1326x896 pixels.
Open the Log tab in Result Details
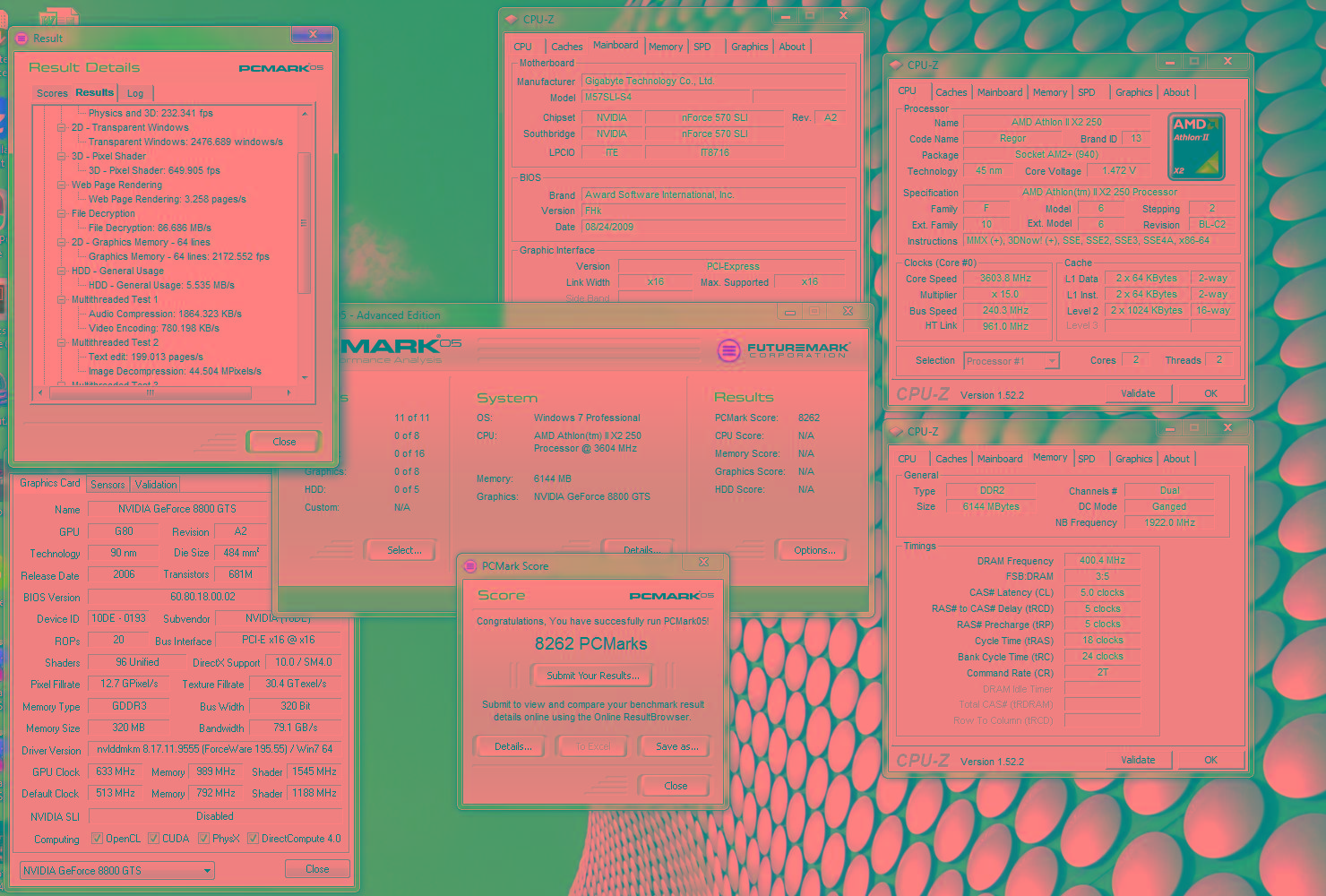pos(135,93)
